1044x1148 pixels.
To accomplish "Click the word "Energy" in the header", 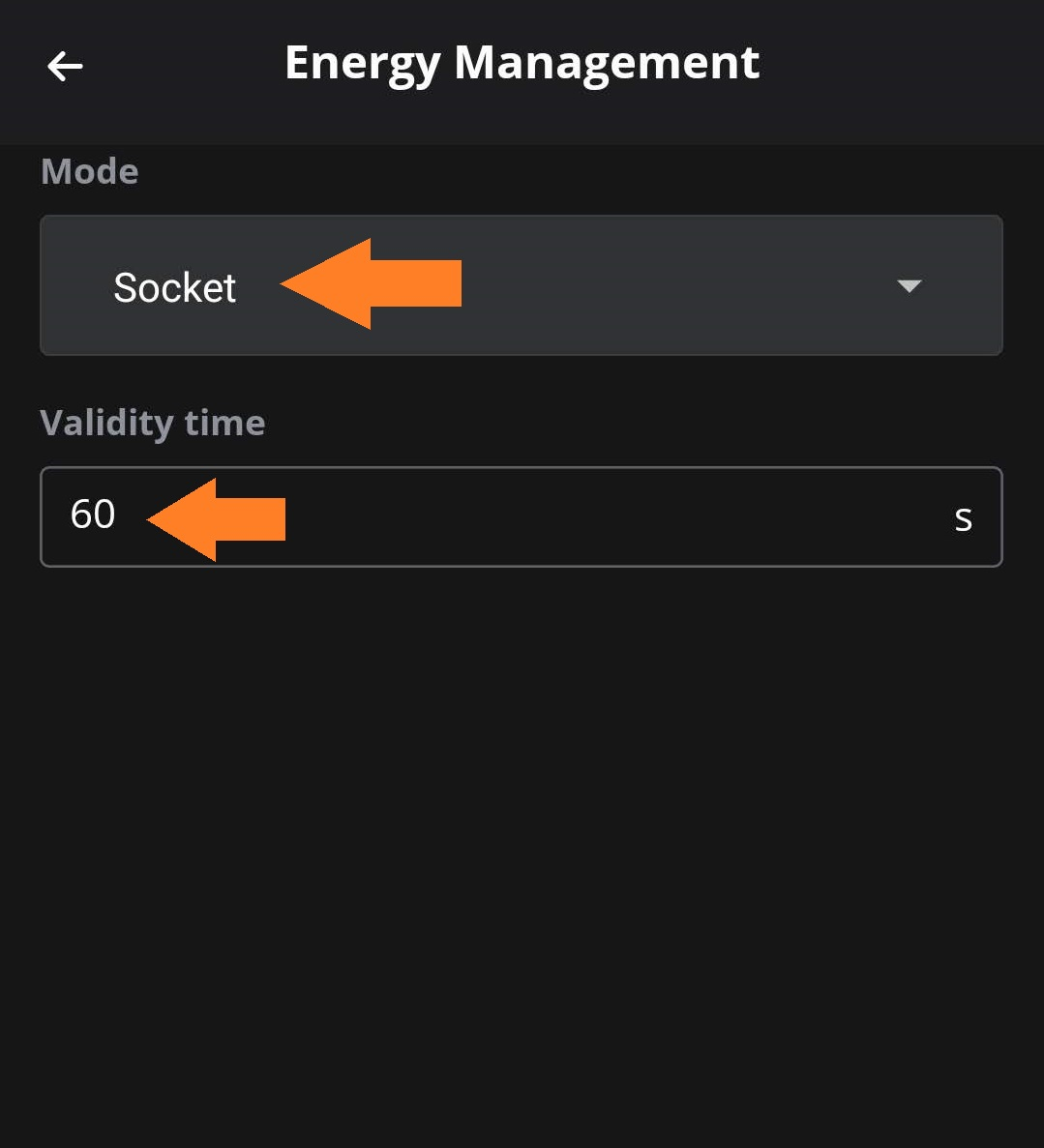I will click(362, 65).
